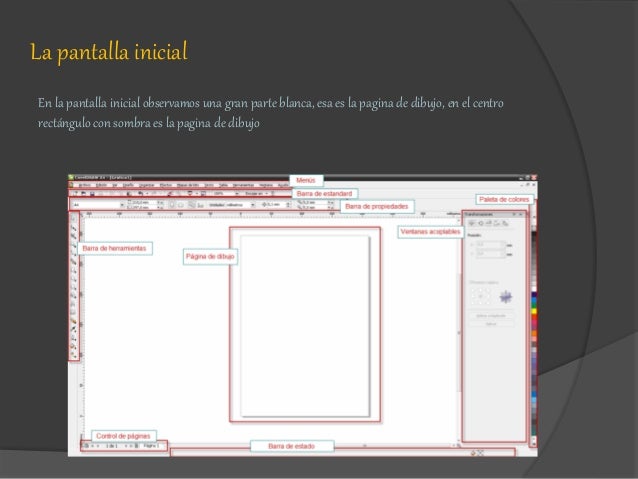Open the Organizar menu
Viewport: 638px width, 479px height.
146,185
